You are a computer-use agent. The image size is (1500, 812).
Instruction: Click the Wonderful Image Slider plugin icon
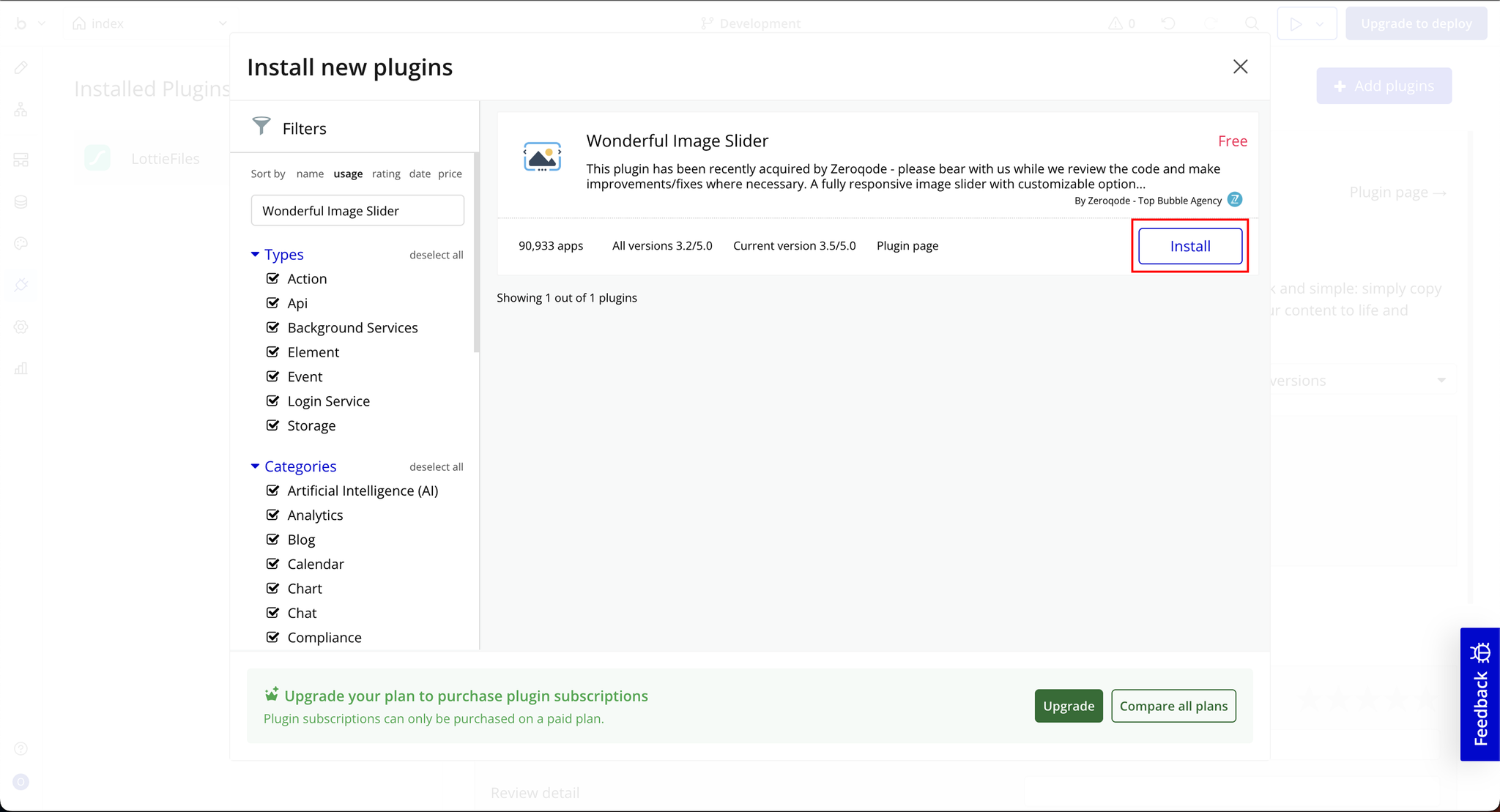click(x=542, y=157)
